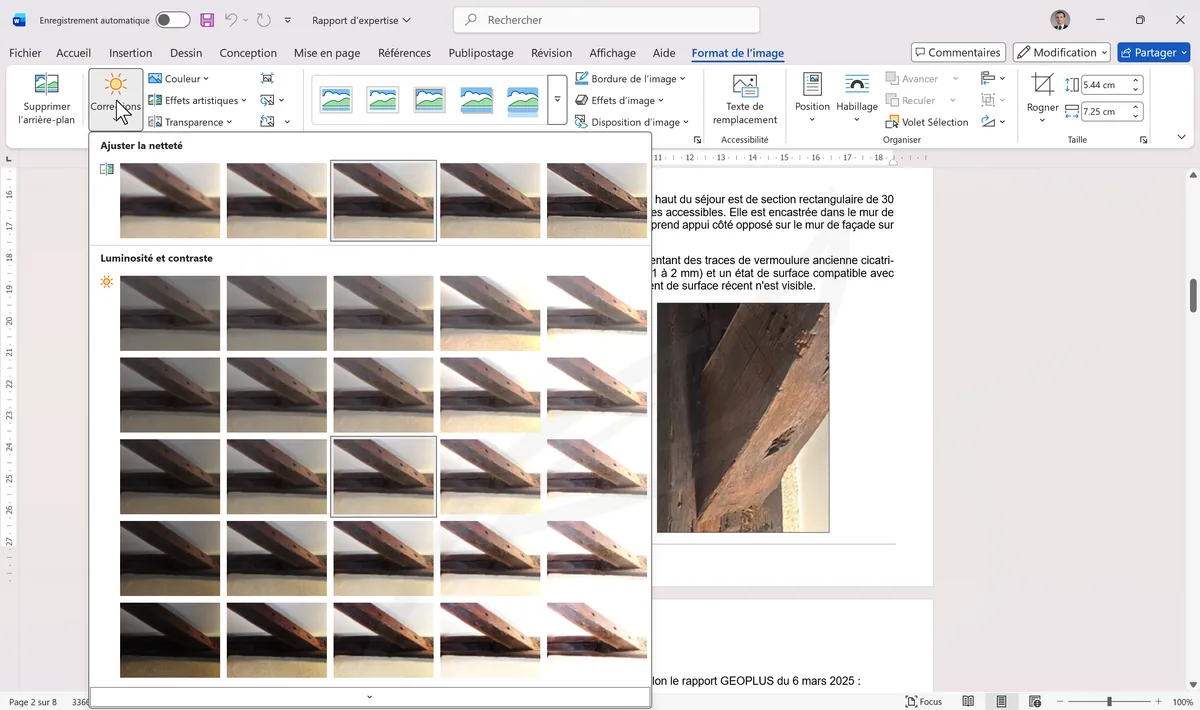Switch to read mode view
Image resolution: width=1200 pixels, height=710 pixels.
click(968, 701)
